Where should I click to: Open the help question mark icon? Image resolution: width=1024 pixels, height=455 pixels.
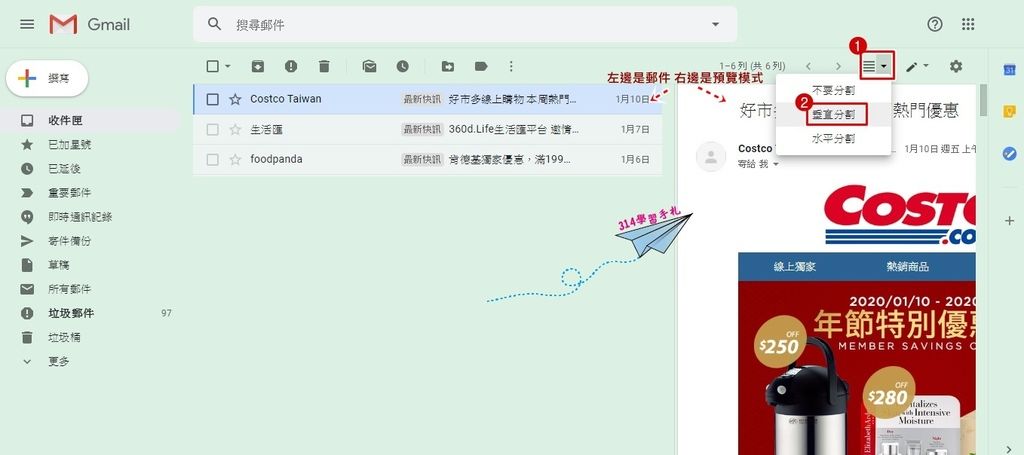coord(935,24)
